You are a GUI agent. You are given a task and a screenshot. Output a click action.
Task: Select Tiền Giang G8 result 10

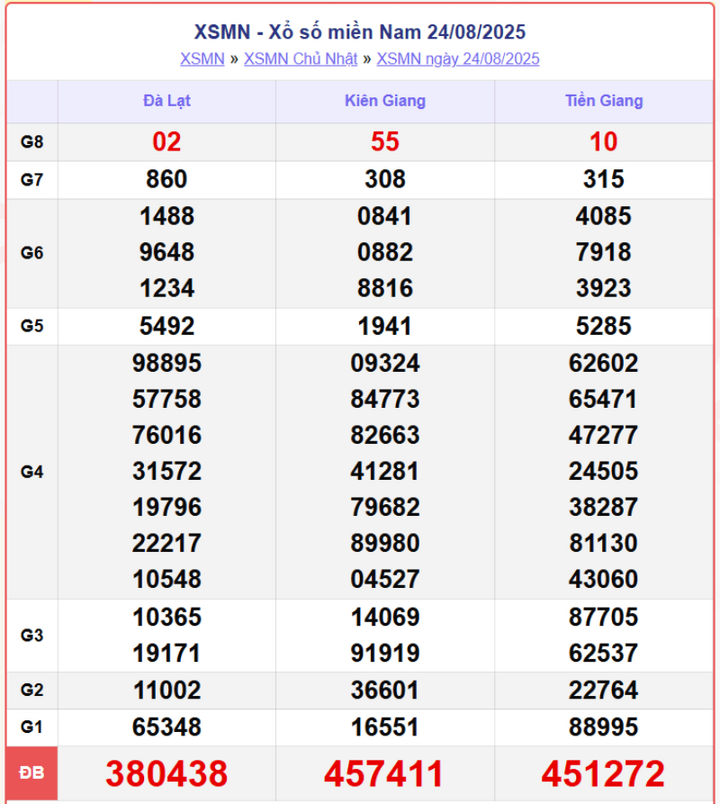pos(604,142)
